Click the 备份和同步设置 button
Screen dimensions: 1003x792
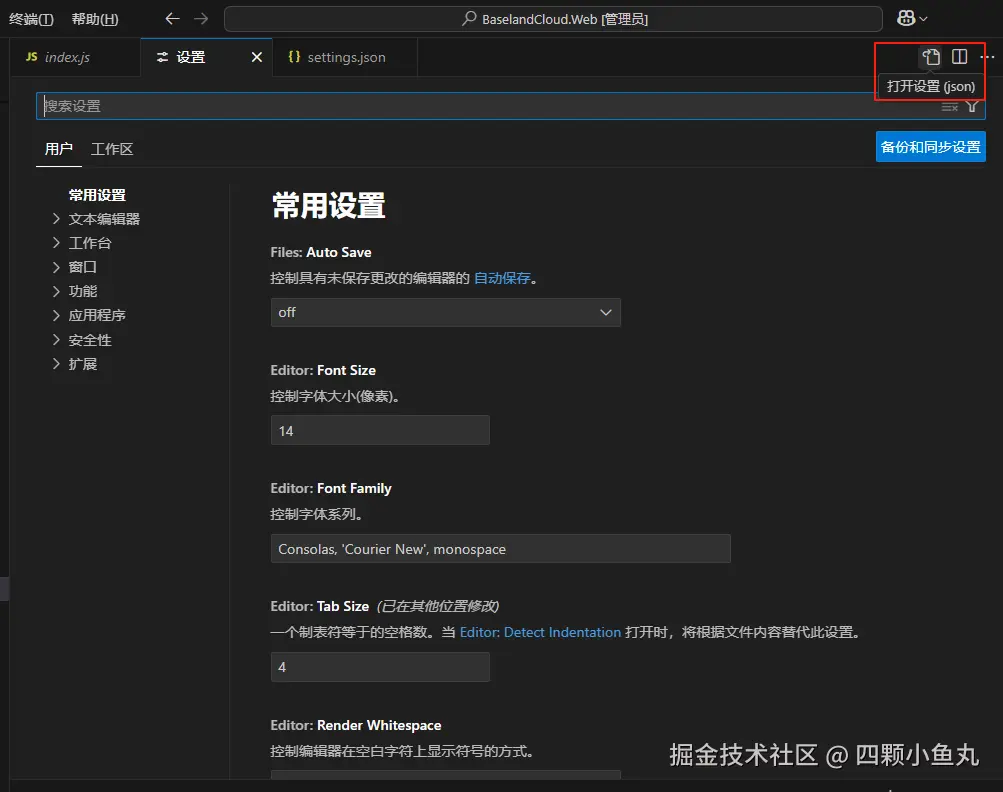930,146
